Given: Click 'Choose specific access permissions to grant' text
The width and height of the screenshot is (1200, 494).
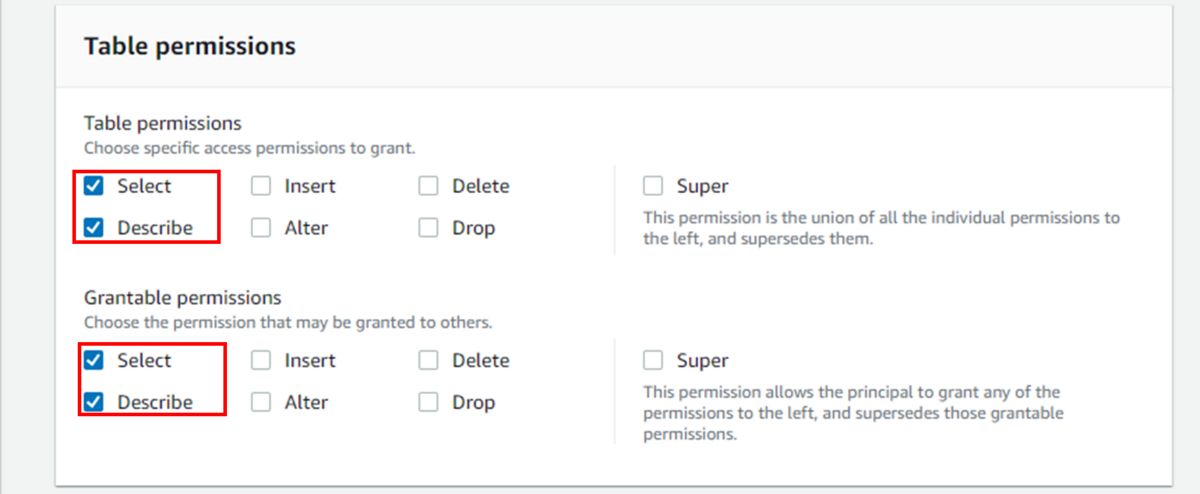Looking at the screenshot, I should (249, 148).
